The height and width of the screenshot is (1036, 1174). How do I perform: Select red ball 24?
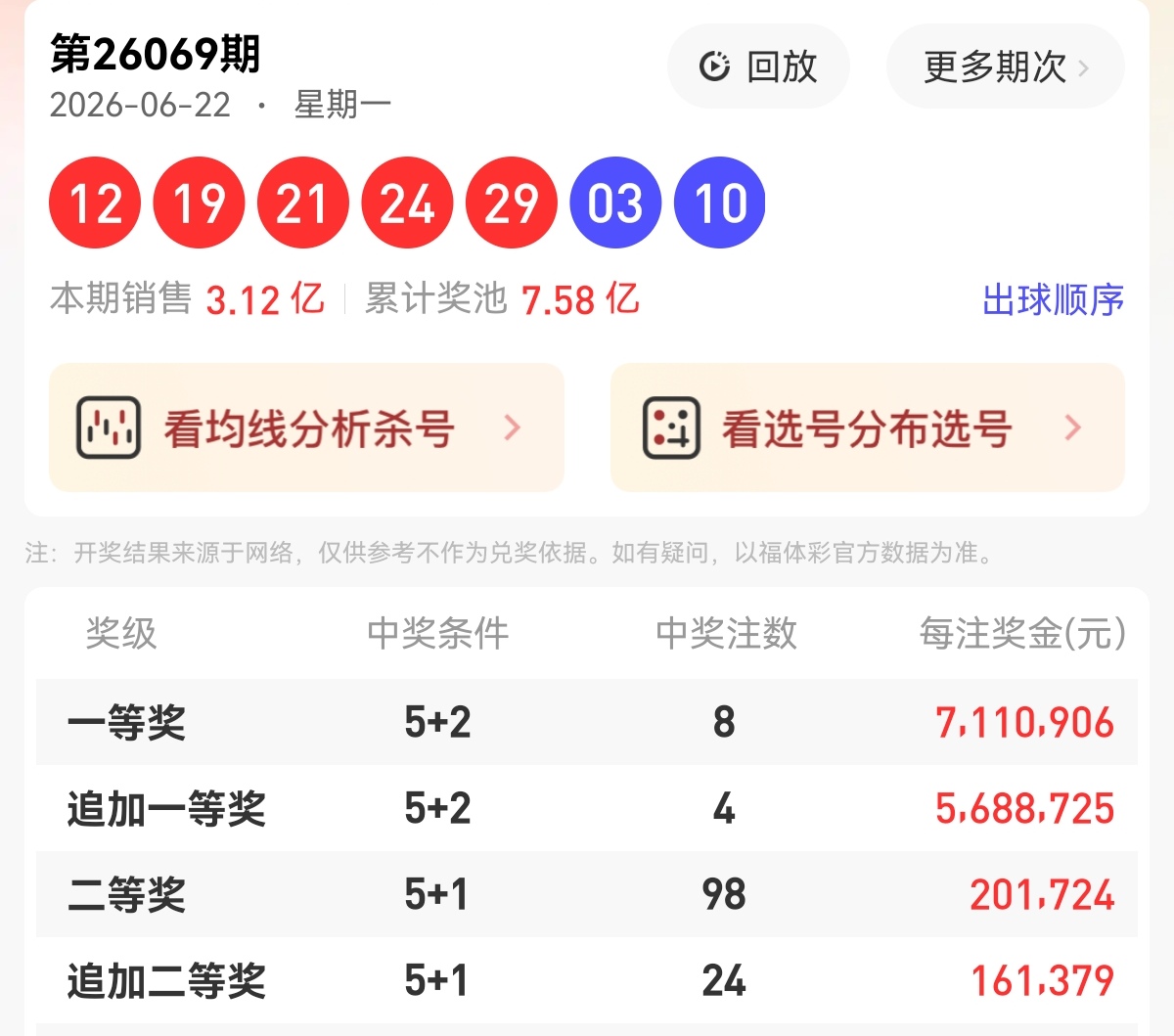(407, 203)
